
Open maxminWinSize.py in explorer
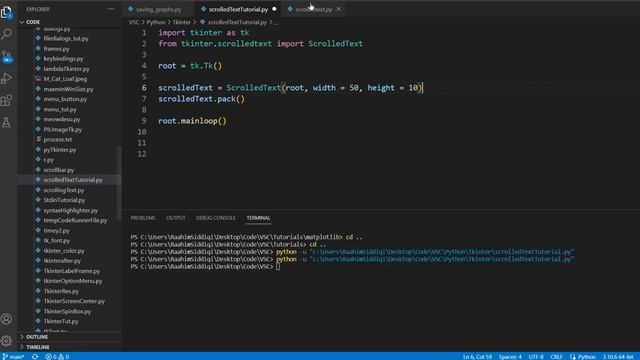tap(69, 89)
